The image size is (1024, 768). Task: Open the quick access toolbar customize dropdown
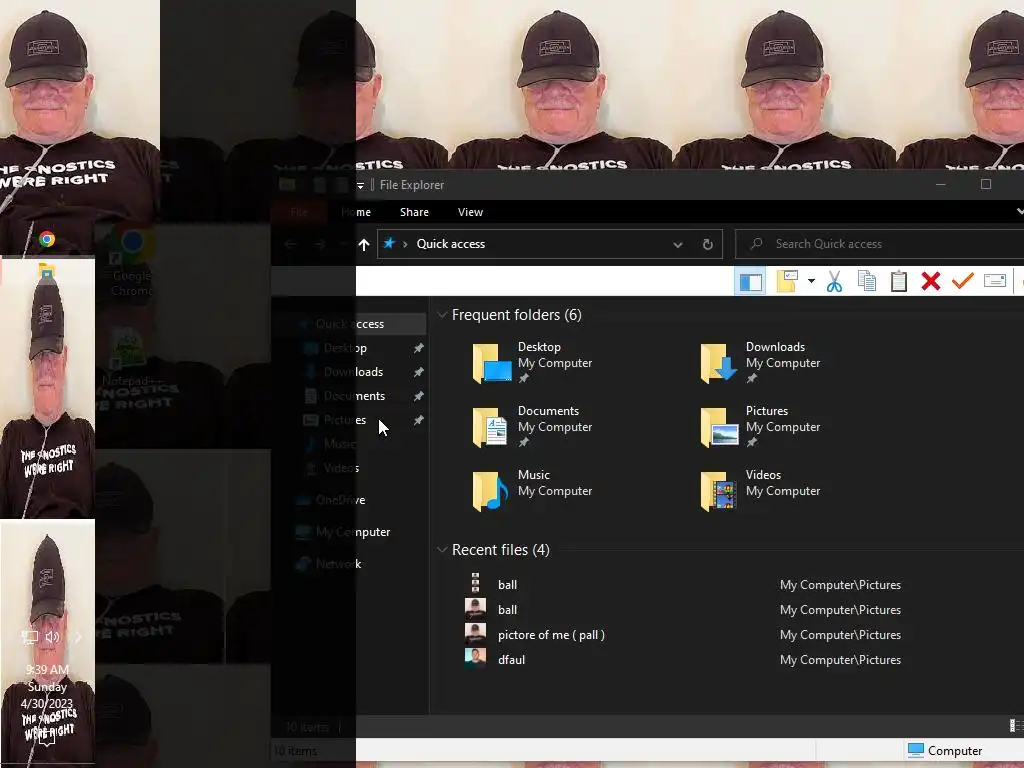click(360, 185)
